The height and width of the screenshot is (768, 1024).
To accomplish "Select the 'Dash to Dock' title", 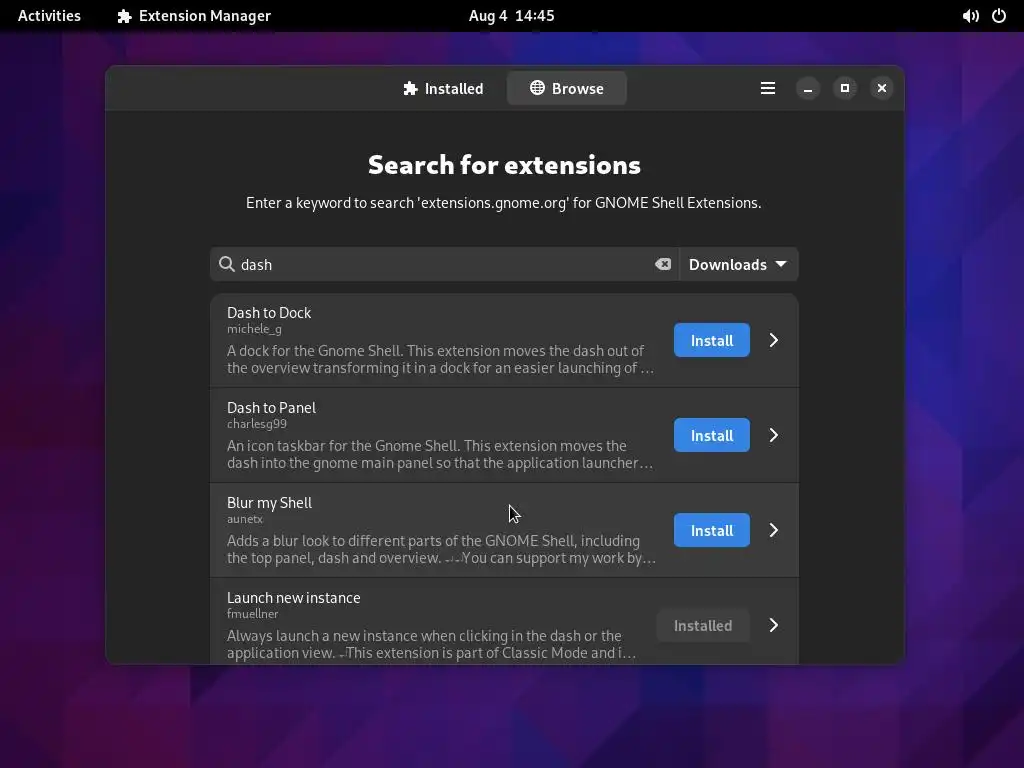I will (269, 313).
